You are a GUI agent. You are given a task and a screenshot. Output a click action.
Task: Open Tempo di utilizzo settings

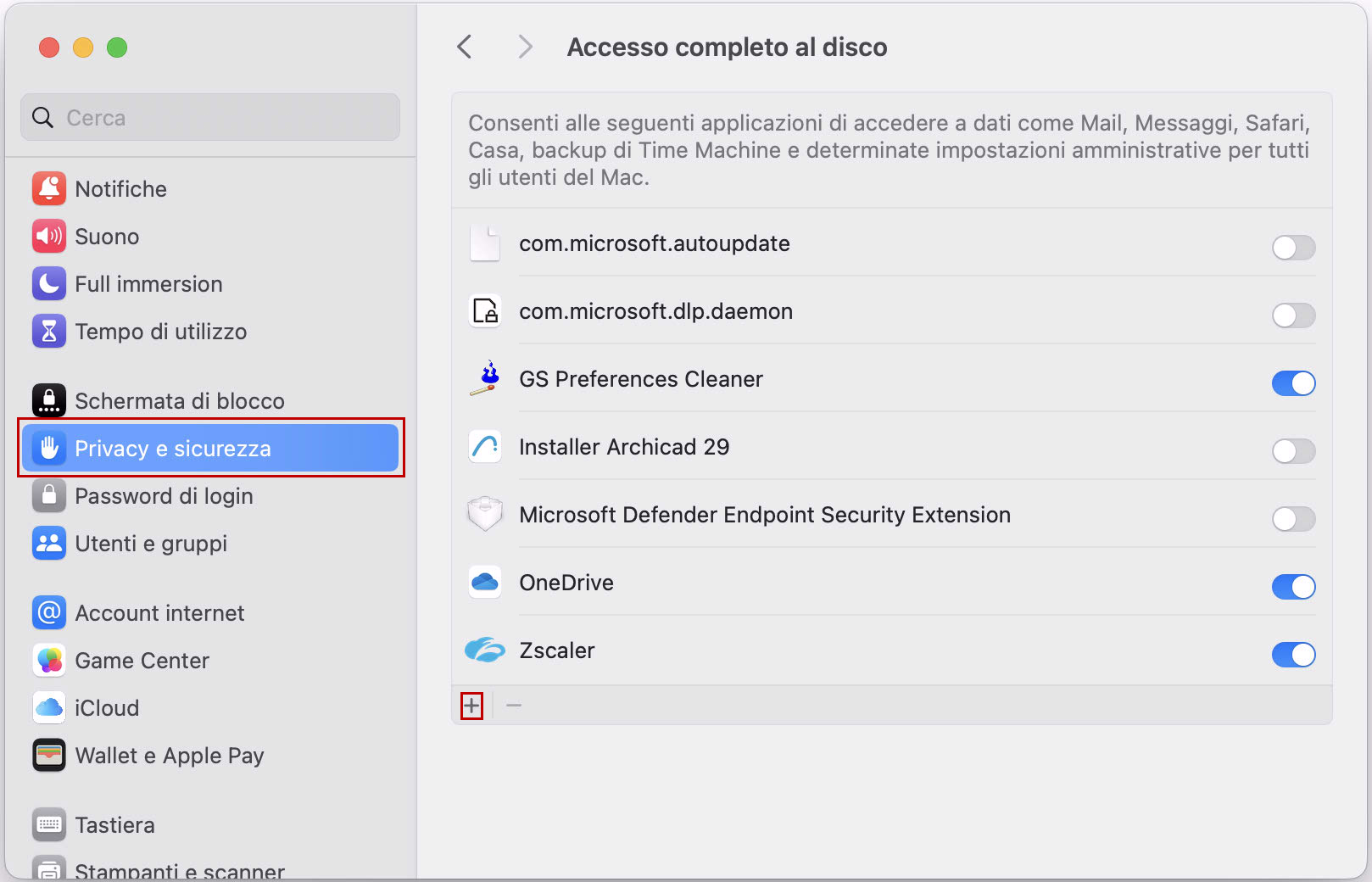[x=159, y=331]
